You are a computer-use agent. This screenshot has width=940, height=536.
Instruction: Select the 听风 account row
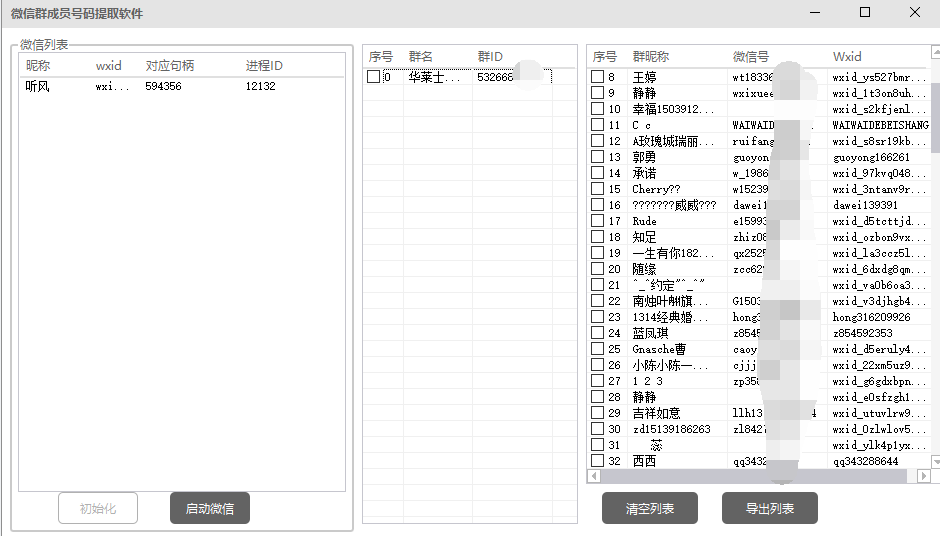click(182, 86)
